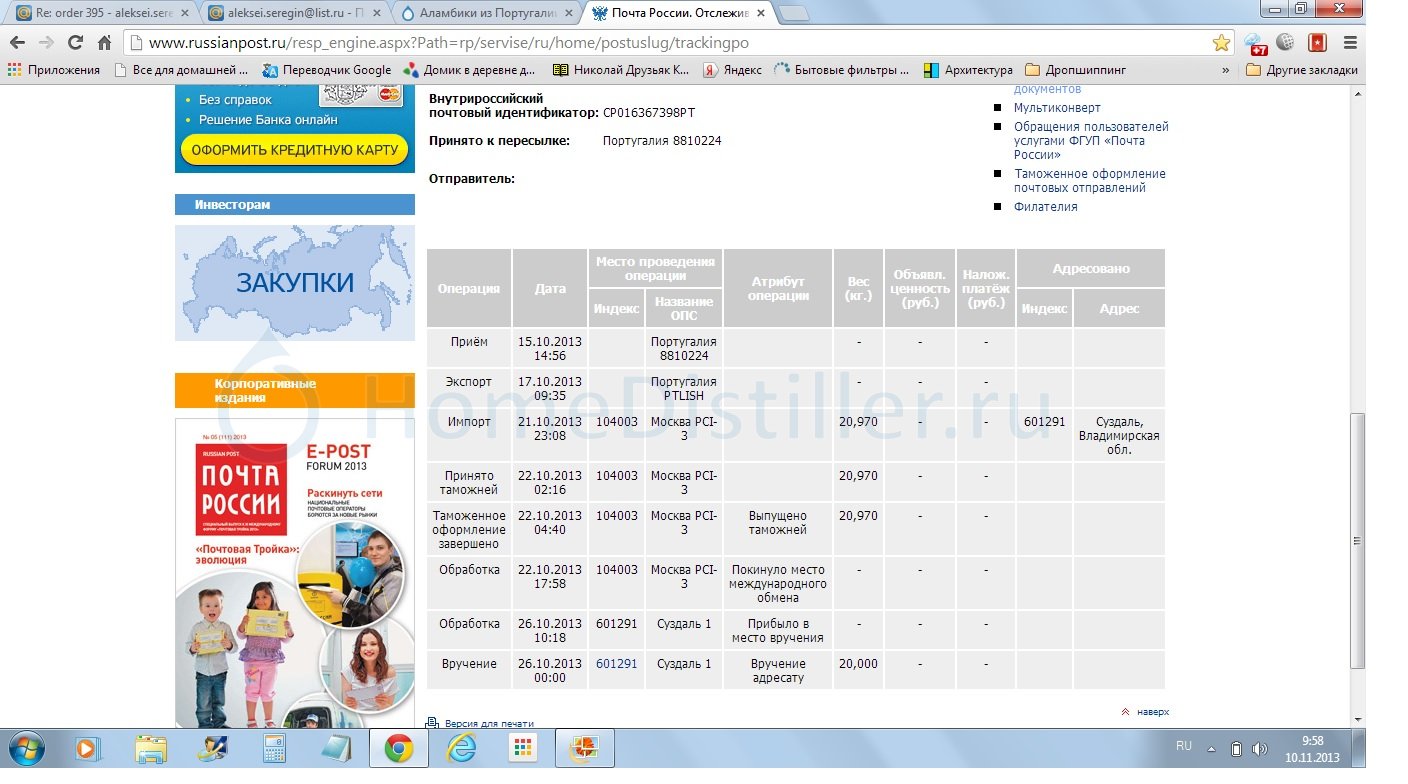Click the vertical page scrollbar thumb
1408x784 pixels.
1357,540
